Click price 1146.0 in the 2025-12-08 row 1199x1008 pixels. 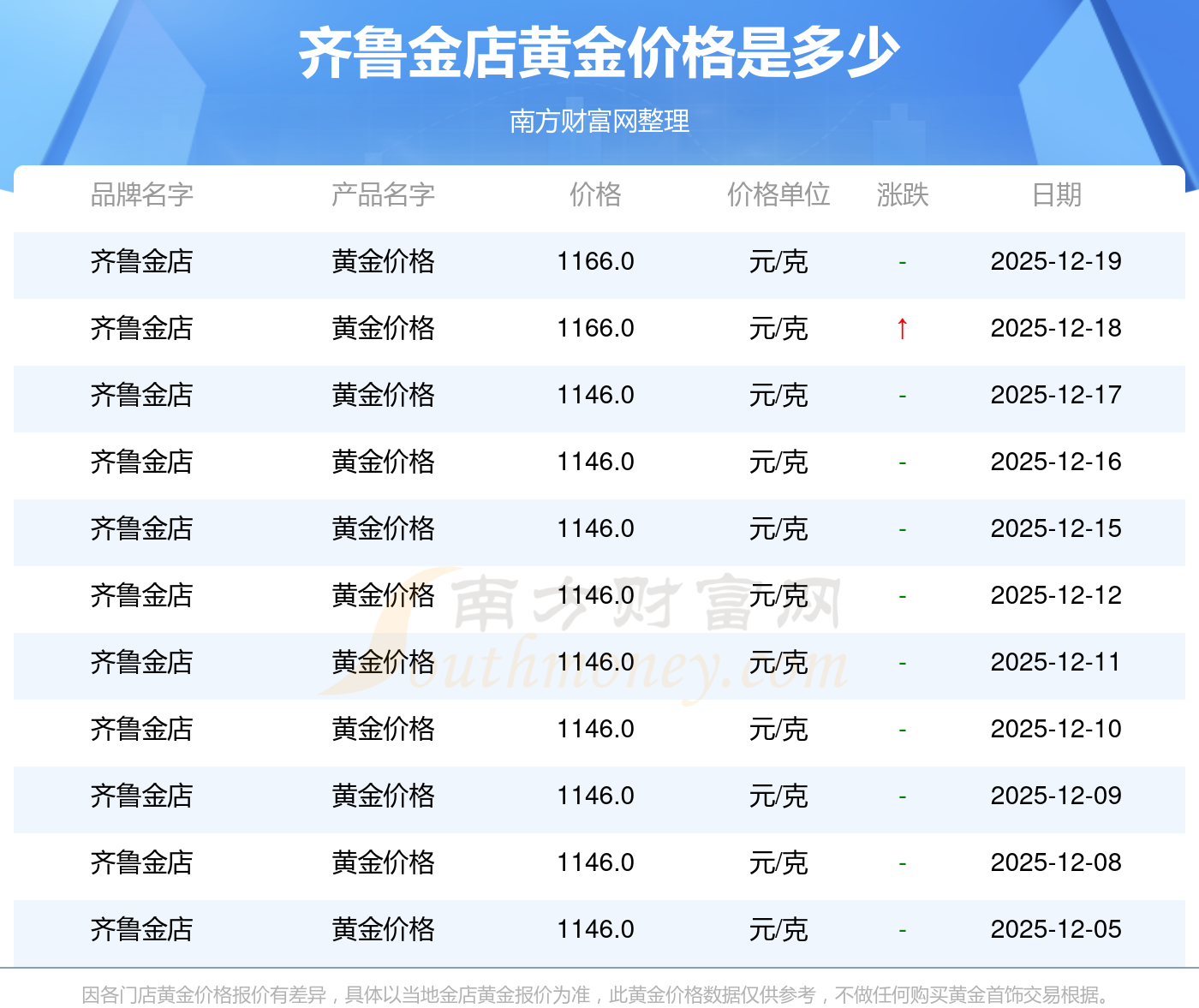tap(596, 862)
